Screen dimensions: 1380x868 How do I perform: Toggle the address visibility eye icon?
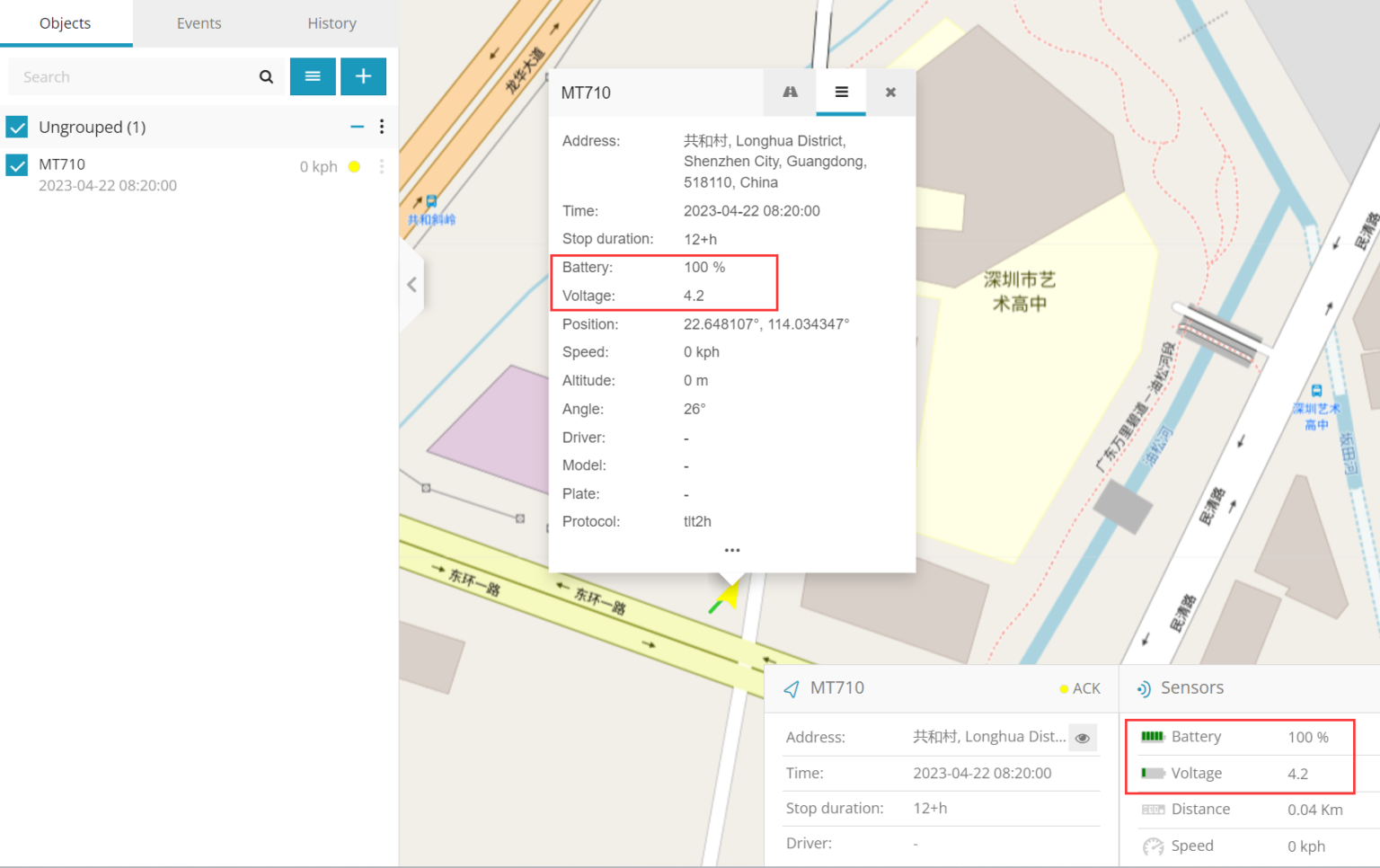[x=1083, y=737]
